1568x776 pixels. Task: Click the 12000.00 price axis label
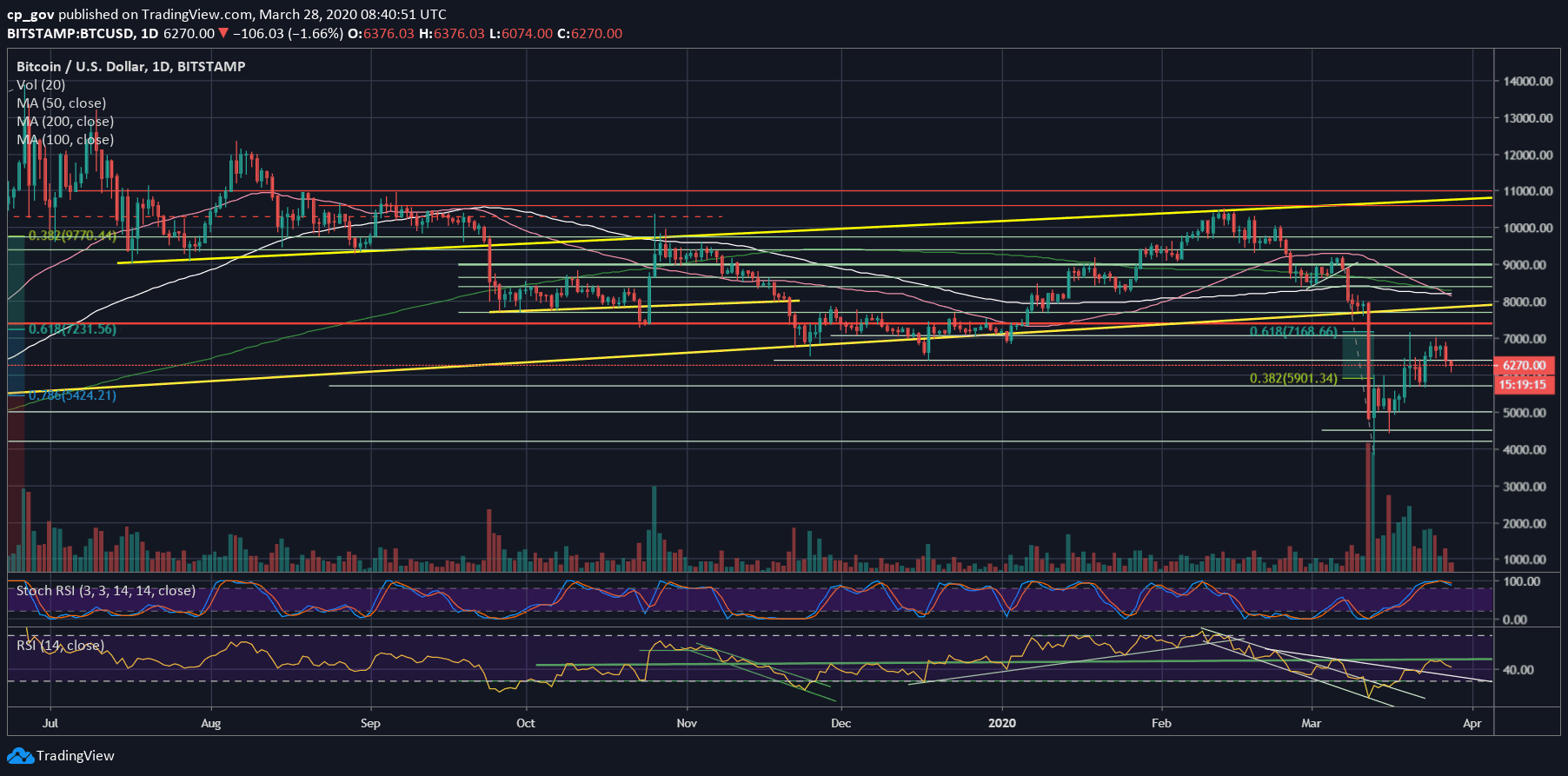coord(1528,155)
